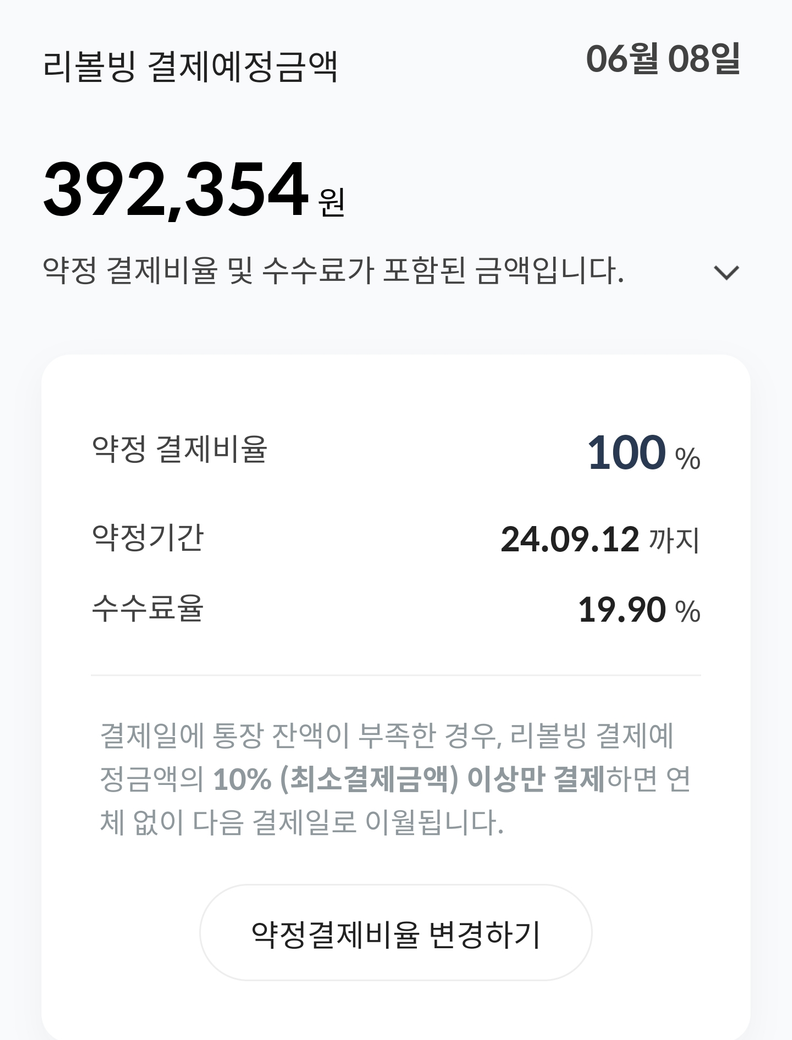This screenshot has width=792, height=1040.
Task: Select the 약정 결제비율 row label
Action: pos(179,449)
